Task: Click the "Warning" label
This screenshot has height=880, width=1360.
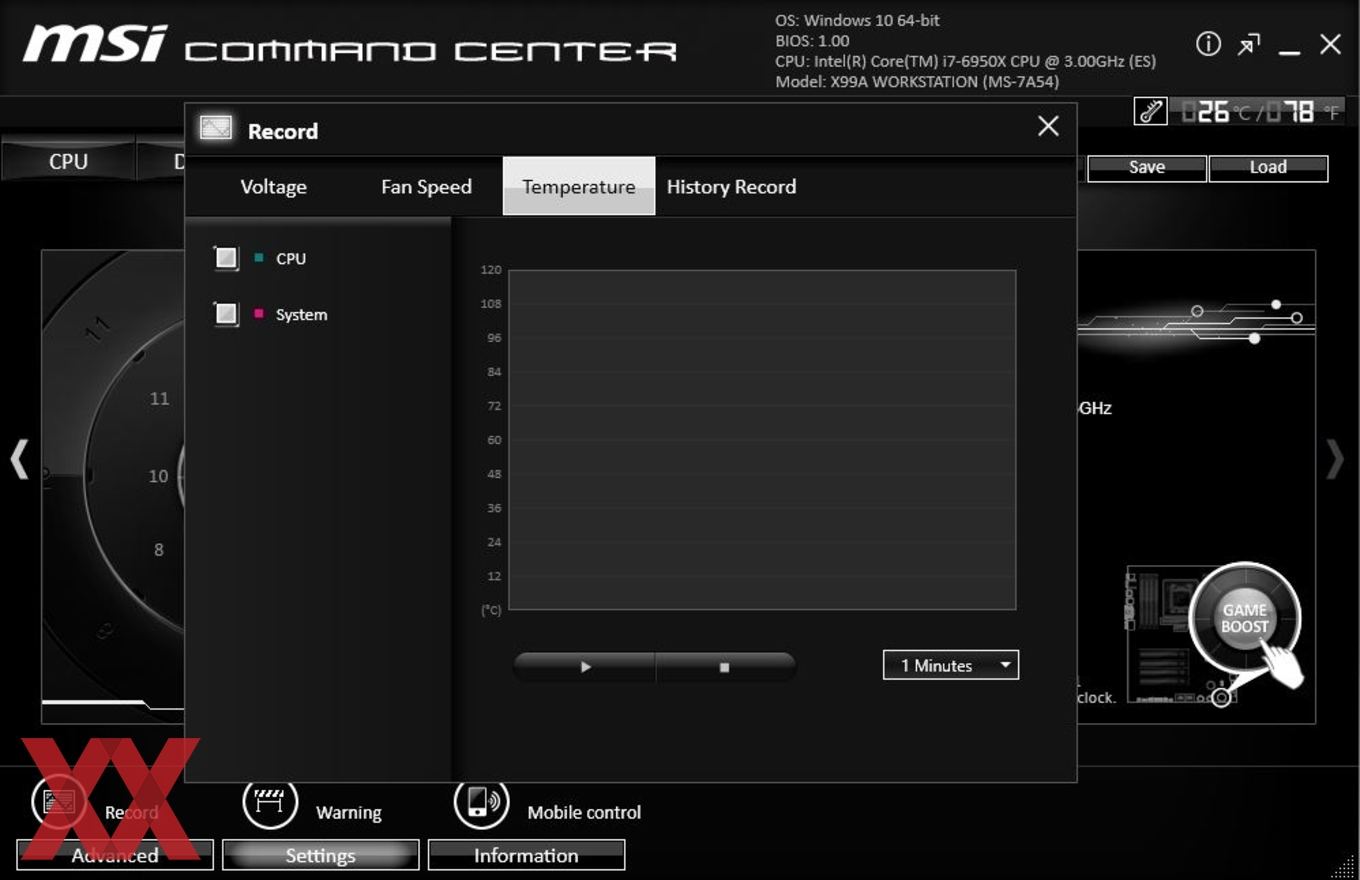Action: tap(348, 812)
